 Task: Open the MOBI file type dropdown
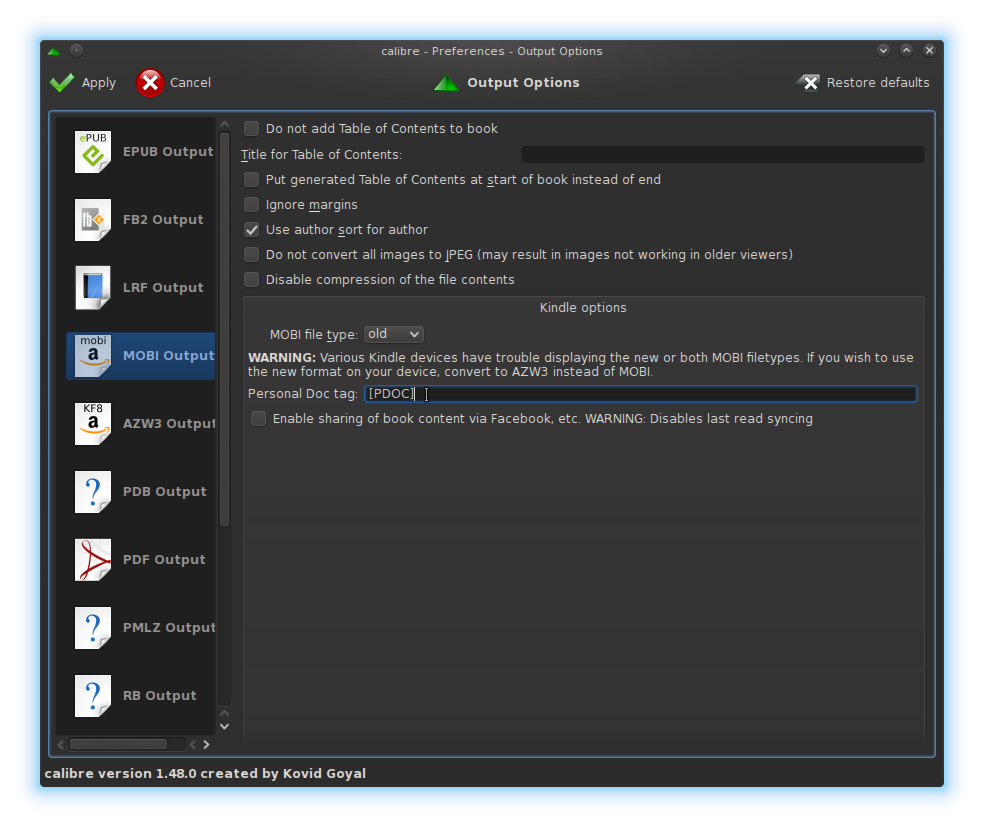pos(393,334)
